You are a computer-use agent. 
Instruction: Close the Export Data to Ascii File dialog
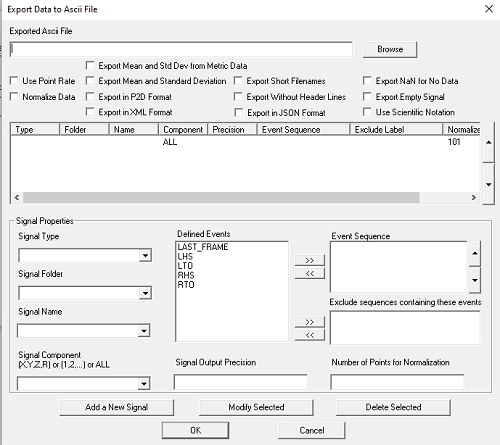(489, 9)
